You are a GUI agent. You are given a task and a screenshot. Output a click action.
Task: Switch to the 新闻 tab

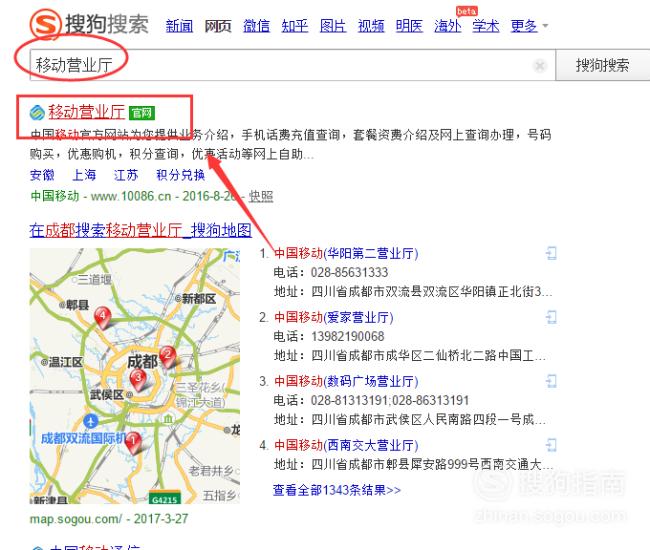click(179, 26)
